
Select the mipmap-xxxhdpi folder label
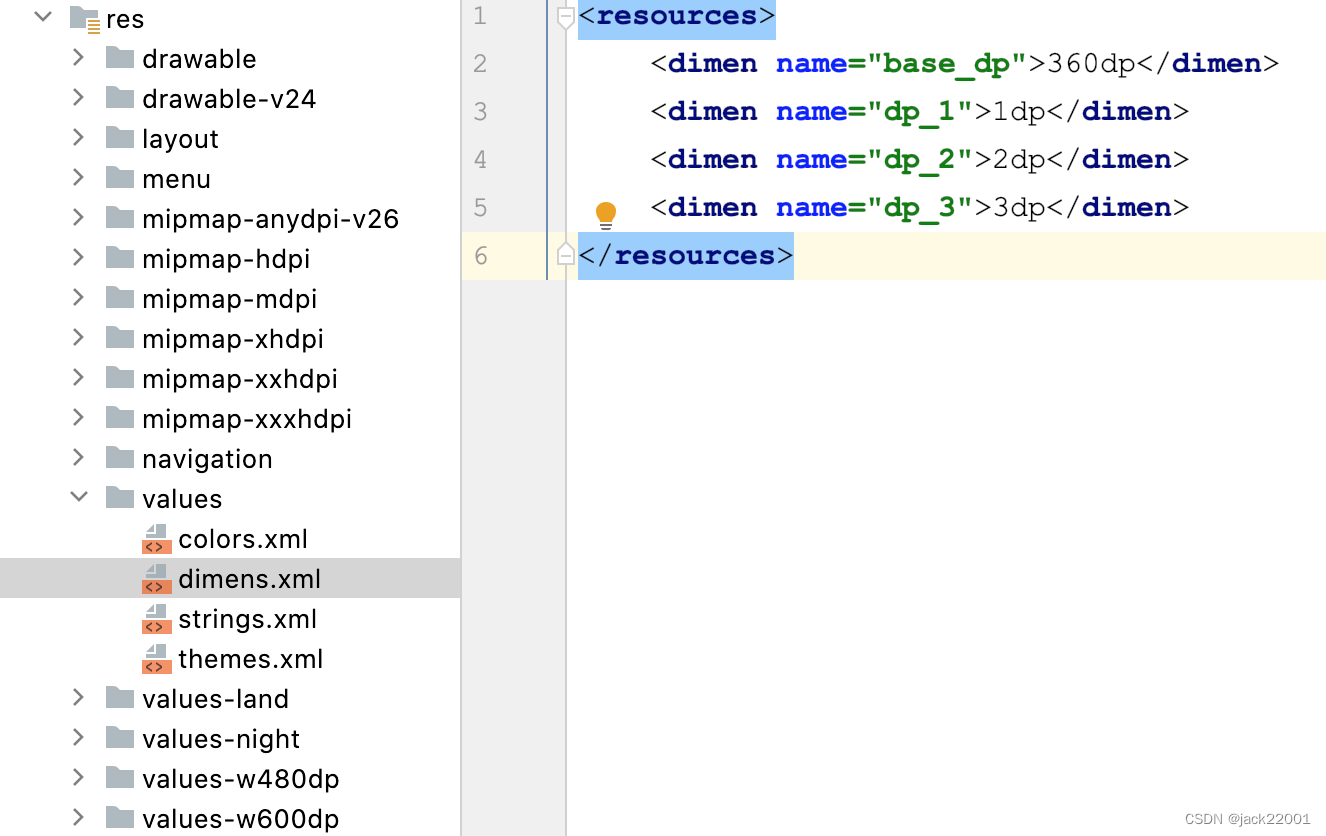(x=247, y=419)
